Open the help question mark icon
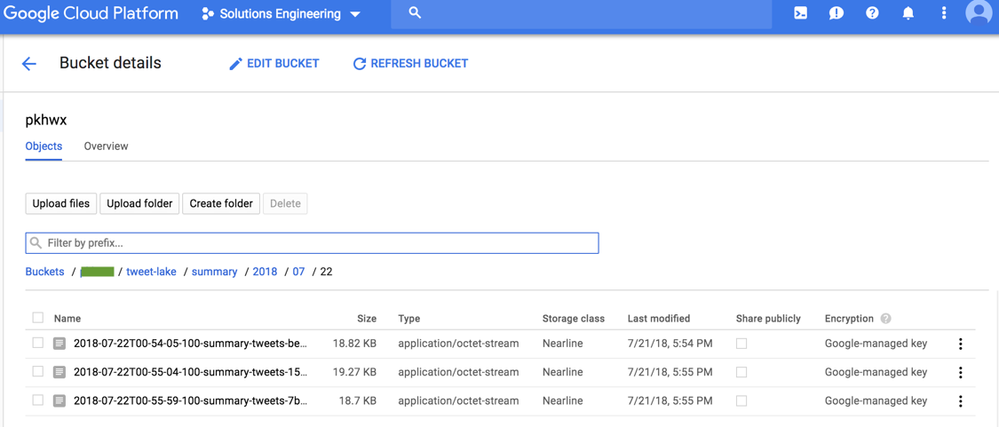This screenshot has width=999, height=427. pos(872,14)
